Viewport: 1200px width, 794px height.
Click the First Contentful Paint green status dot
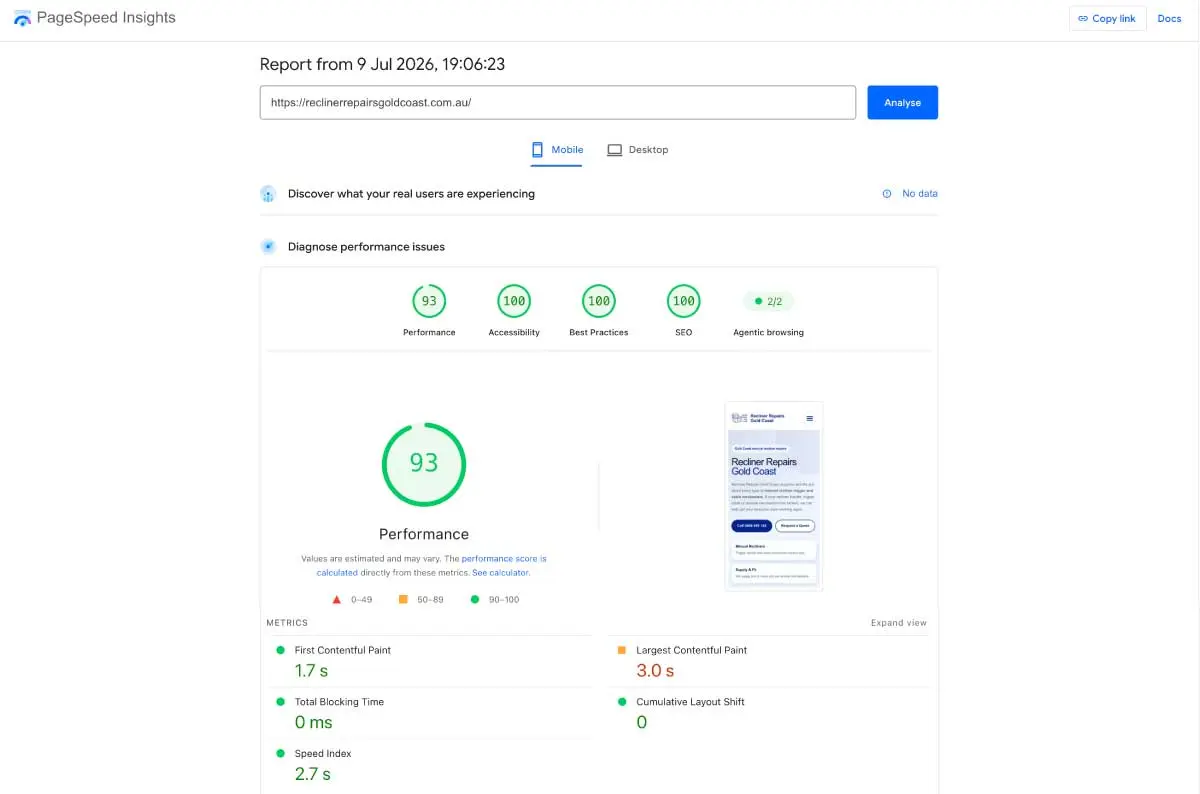click(280, 650)
